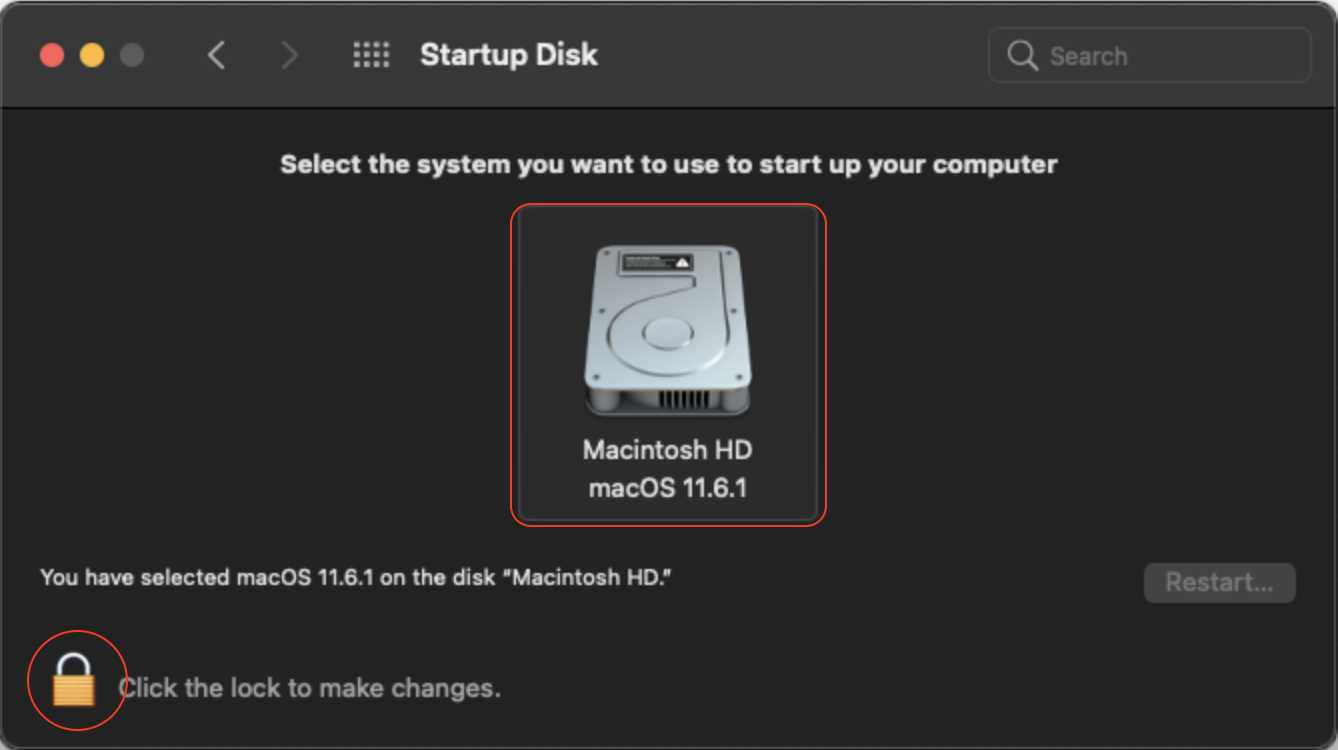Click the "macOS 11.6.1" version label under disk
This screenshot has width=1338, height=750.
click(667, 489)
